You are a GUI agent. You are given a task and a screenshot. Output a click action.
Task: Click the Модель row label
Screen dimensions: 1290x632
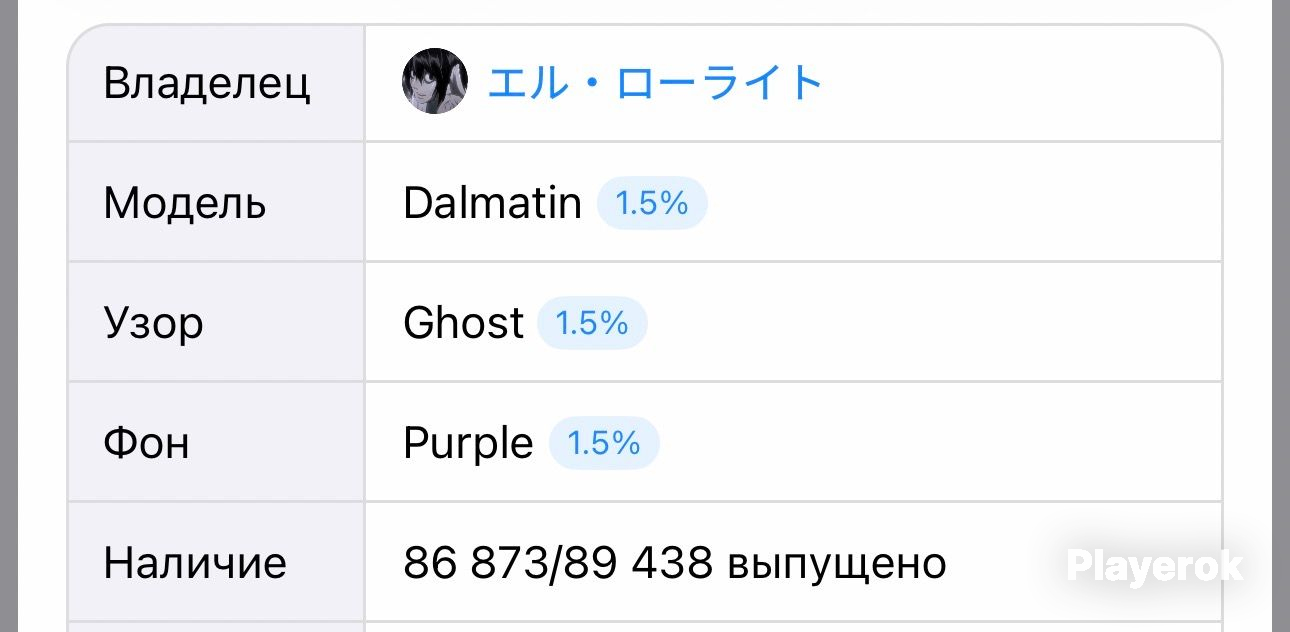click(185, 203)
